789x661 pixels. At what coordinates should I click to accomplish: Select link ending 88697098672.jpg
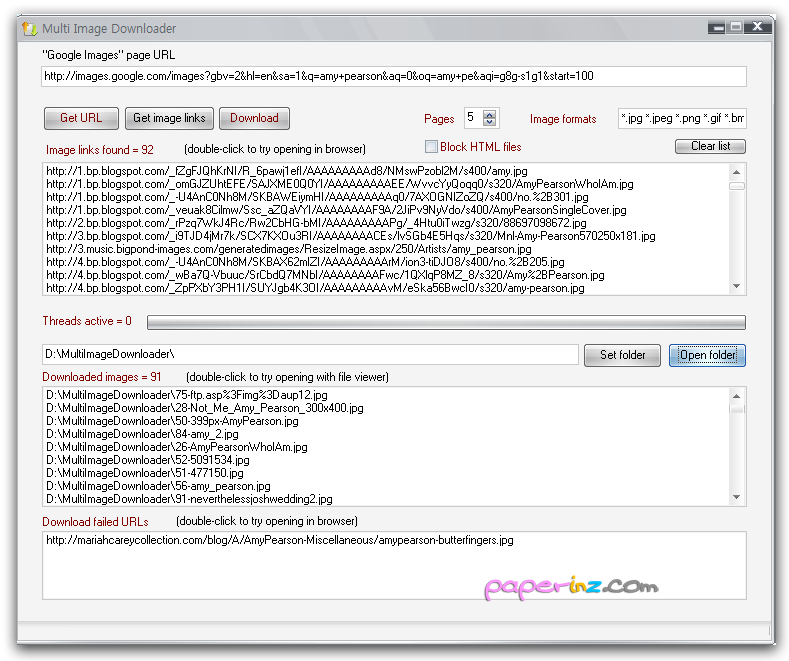[x=316, y=223]
